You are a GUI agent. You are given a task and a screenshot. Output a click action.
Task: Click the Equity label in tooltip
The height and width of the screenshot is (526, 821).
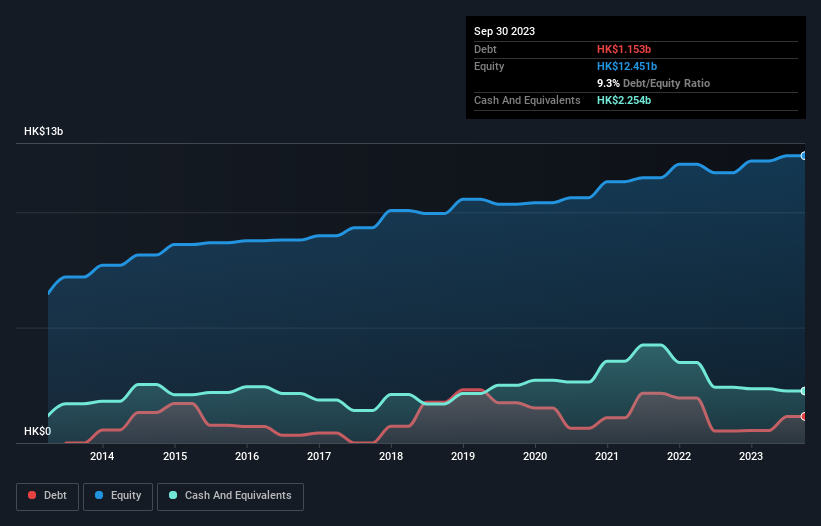click(x=489, y=66)
